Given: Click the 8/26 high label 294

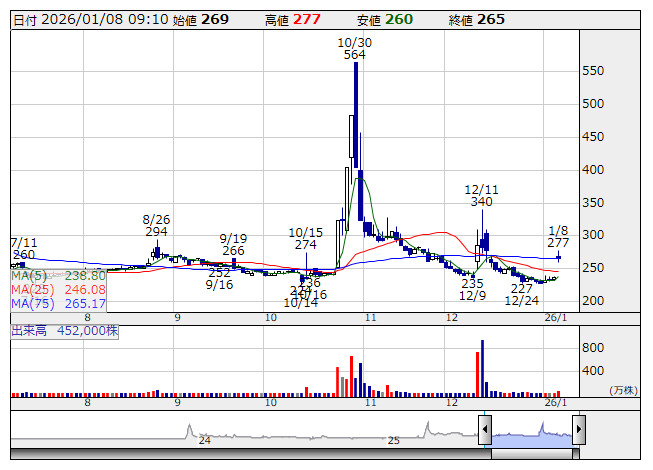Looking at the screenshot, I should [x=156, y=232].
